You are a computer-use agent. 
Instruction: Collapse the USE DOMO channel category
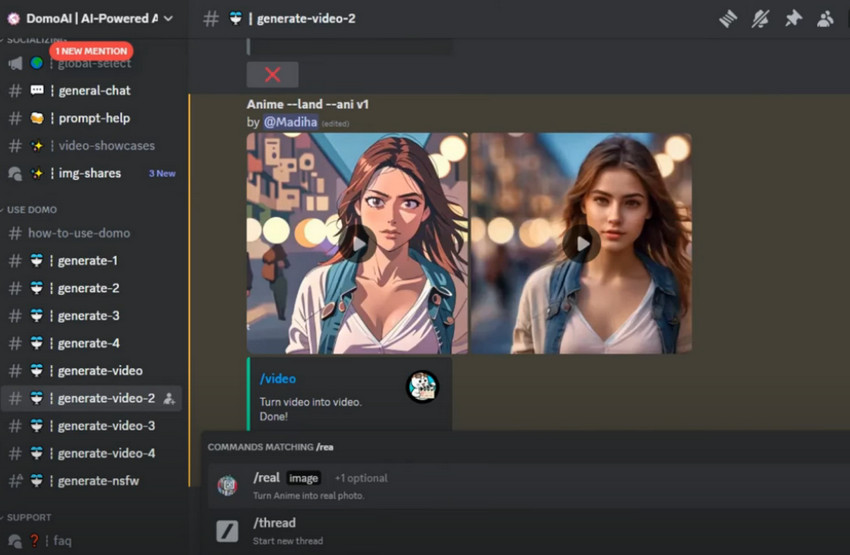coord(32,210)
